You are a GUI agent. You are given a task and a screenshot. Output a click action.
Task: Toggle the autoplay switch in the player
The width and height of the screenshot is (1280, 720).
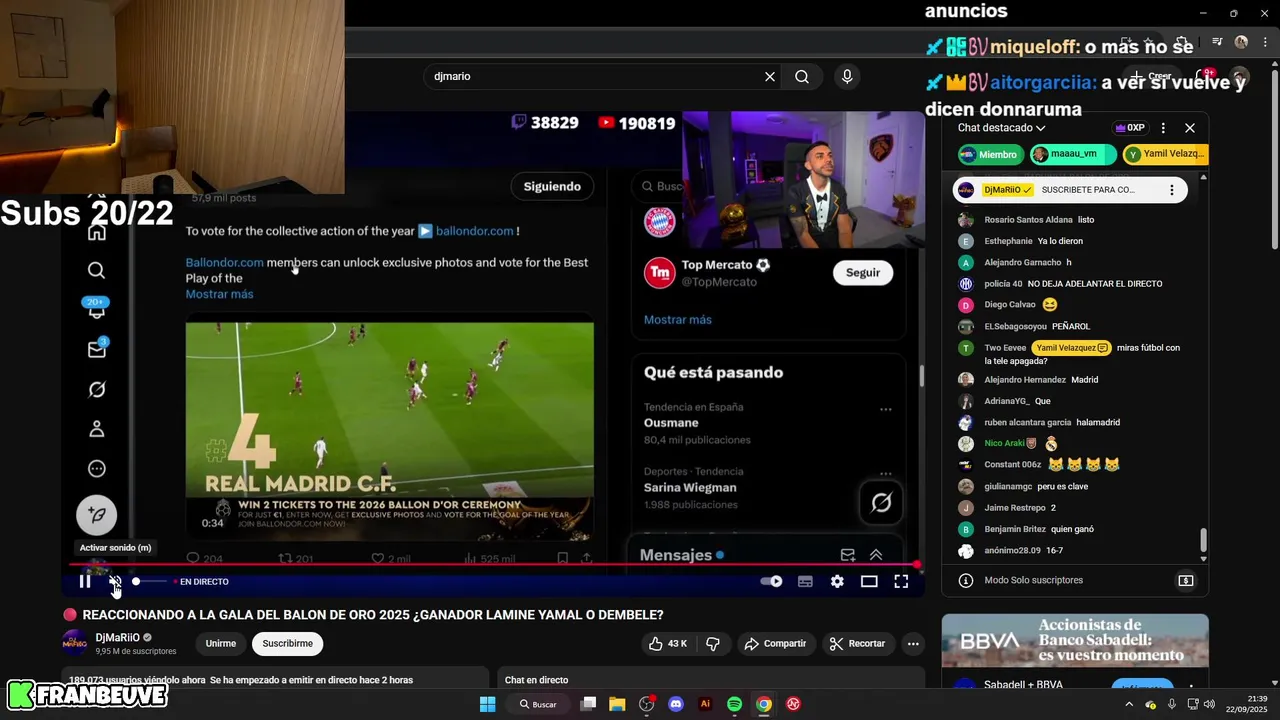[x=771, y=581]
